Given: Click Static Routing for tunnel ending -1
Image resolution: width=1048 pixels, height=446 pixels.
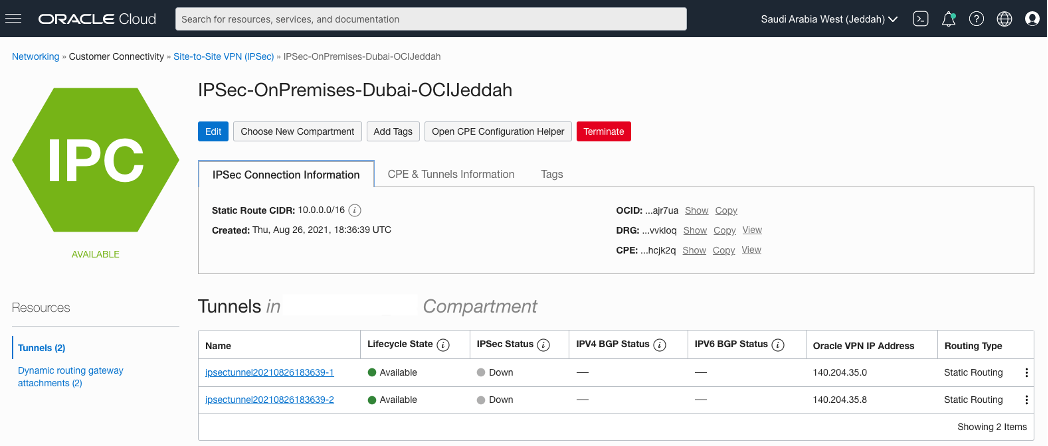Looking at the screenshot, I should [x=973, y=372].
